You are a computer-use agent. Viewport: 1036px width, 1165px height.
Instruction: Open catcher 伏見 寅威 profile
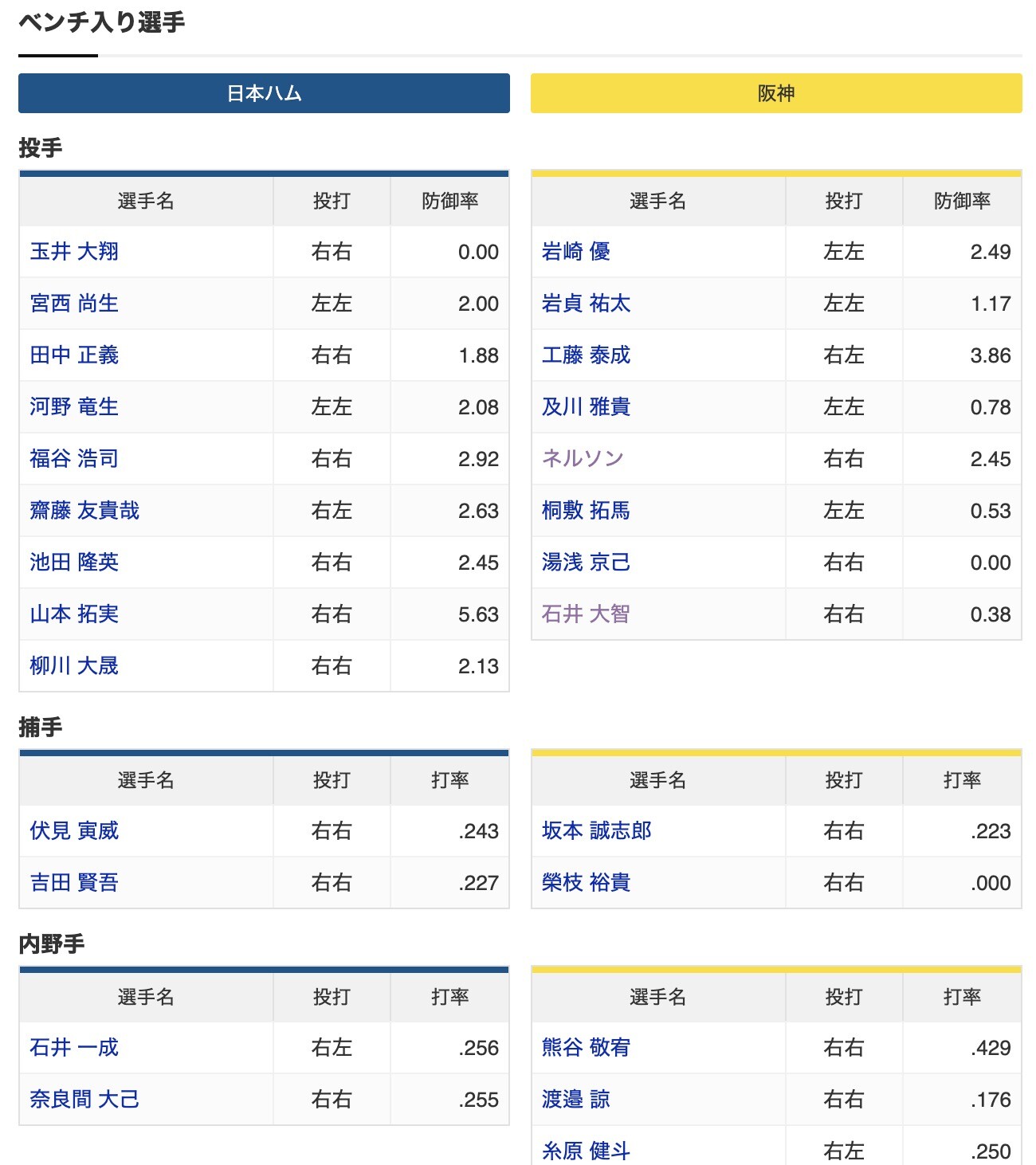coord(74,831)
